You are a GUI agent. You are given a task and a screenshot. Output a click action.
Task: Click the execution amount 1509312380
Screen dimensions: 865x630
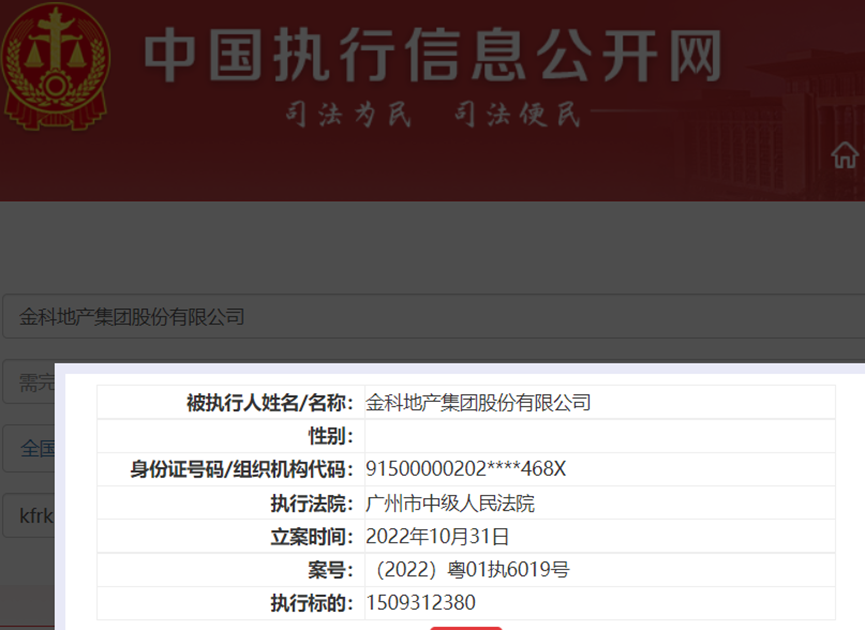point(421,602)
